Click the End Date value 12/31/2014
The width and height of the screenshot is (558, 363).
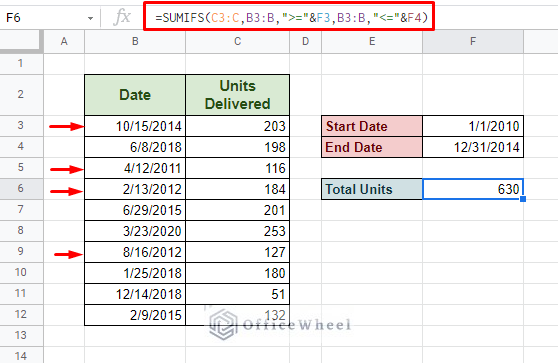473,147
